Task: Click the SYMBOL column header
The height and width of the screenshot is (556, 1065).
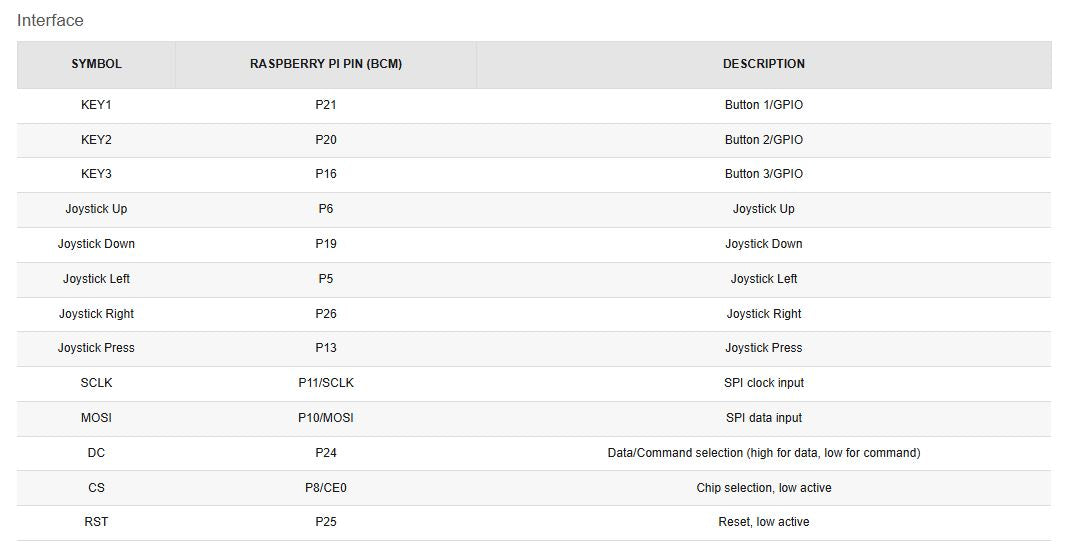Action: coord(96,64)
